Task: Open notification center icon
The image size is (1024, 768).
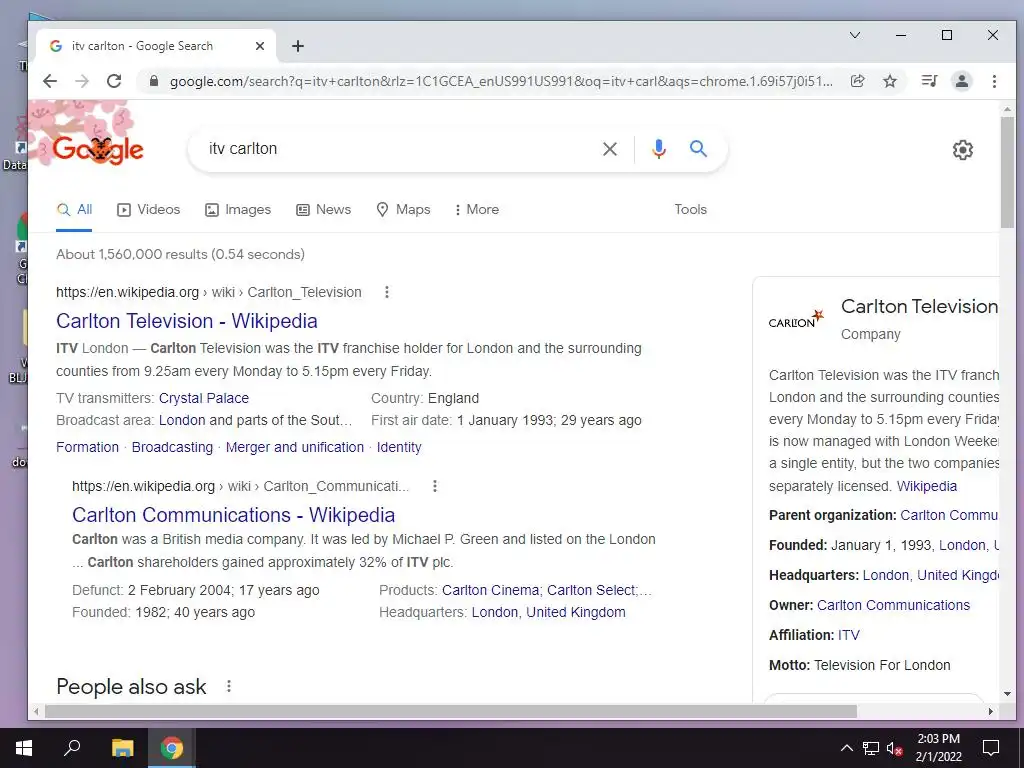Action: tap(991, 748)
